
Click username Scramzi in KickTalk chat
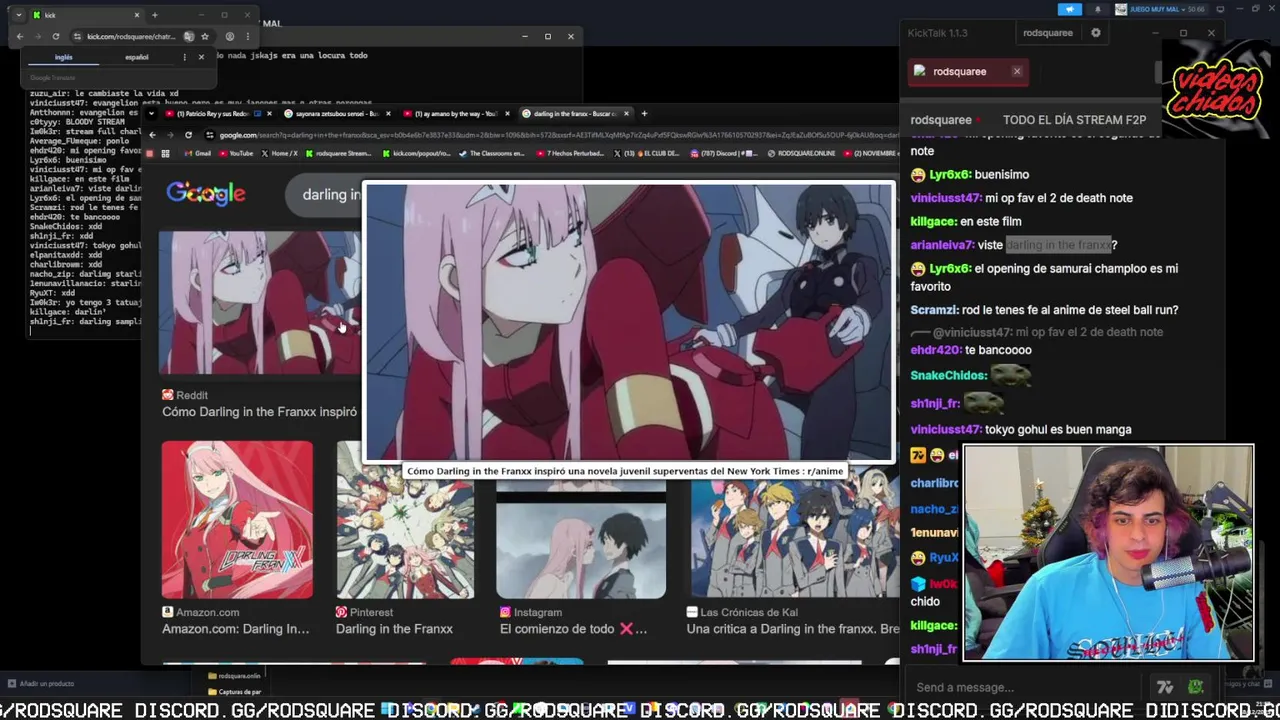(x=935, y=310)
